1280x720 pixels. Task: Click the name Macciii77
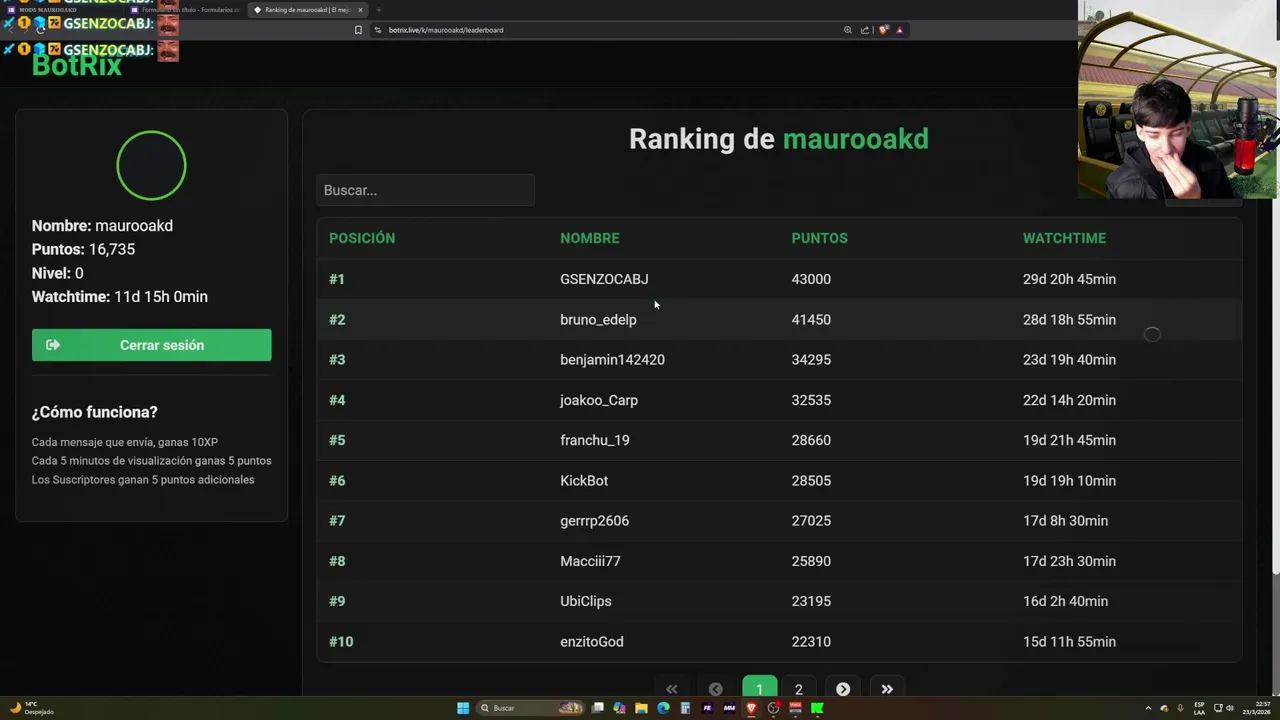[590, 561]
